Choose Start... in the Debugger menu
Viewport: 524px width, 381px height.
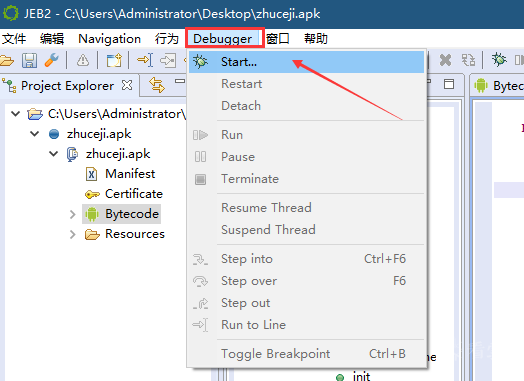[306, 62]
